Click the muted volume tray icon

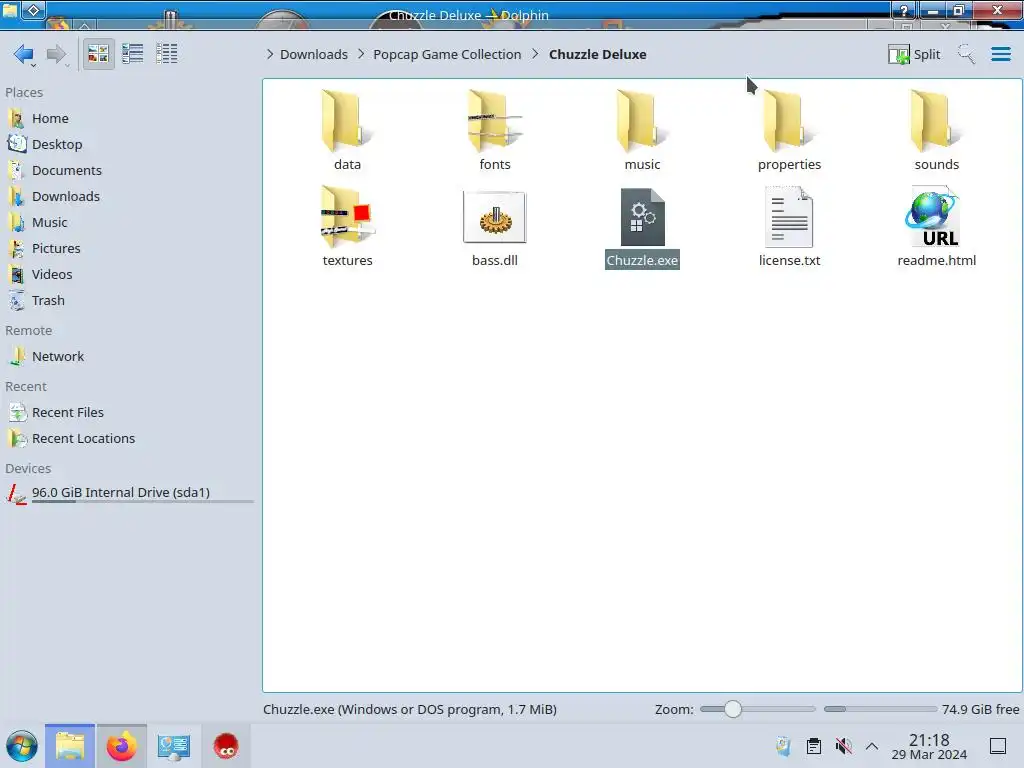pos(843,746)
